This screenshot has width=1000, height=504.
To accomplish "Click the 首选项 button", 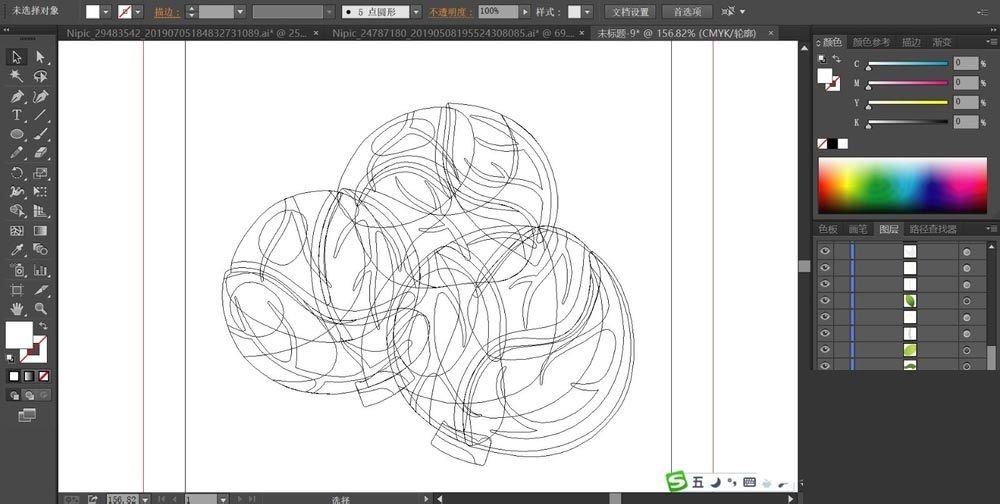I will pos(687,12).
